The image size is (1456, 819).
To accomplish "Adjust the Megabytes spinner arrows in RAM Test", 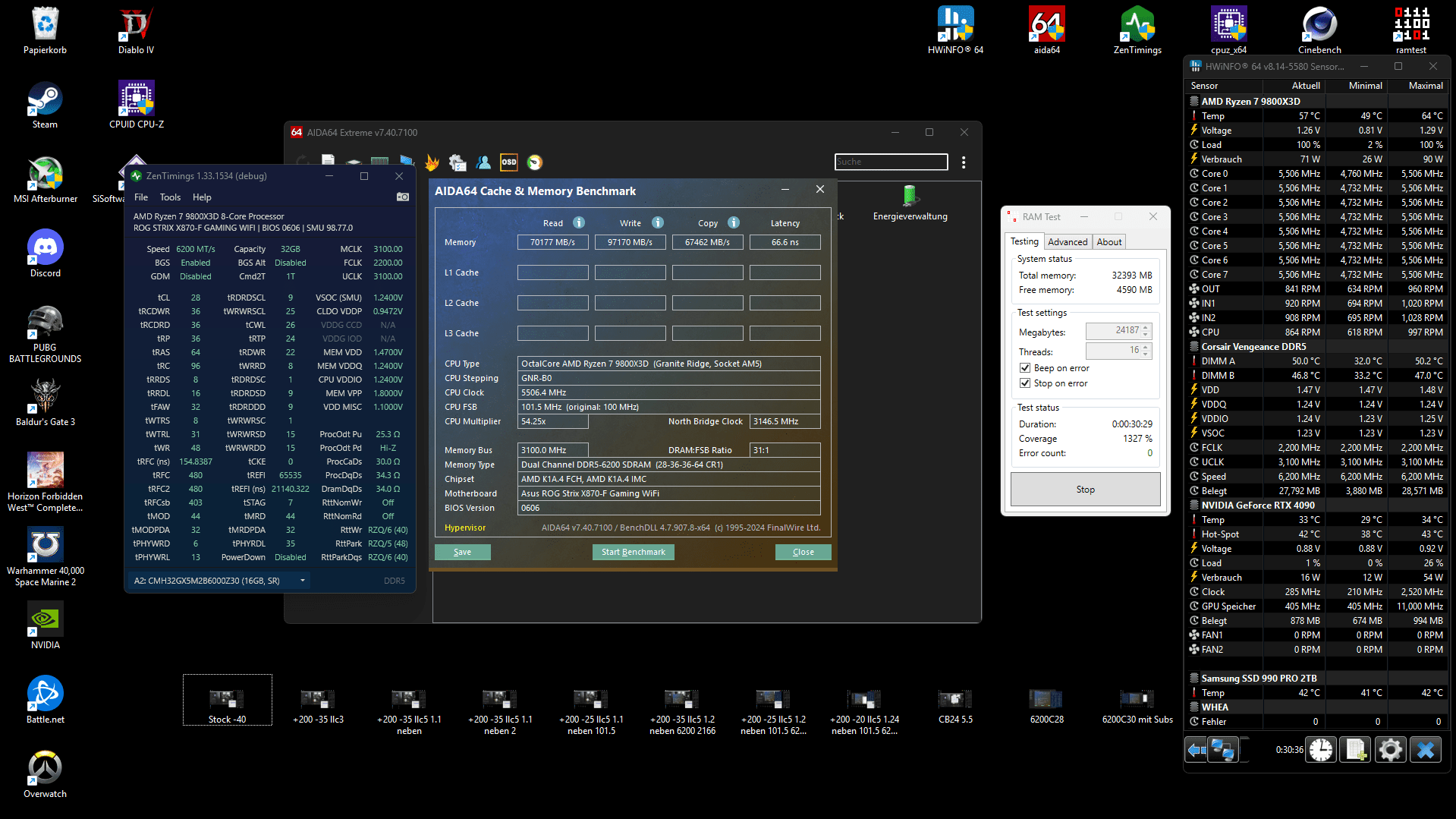I will click(1146, 331).
